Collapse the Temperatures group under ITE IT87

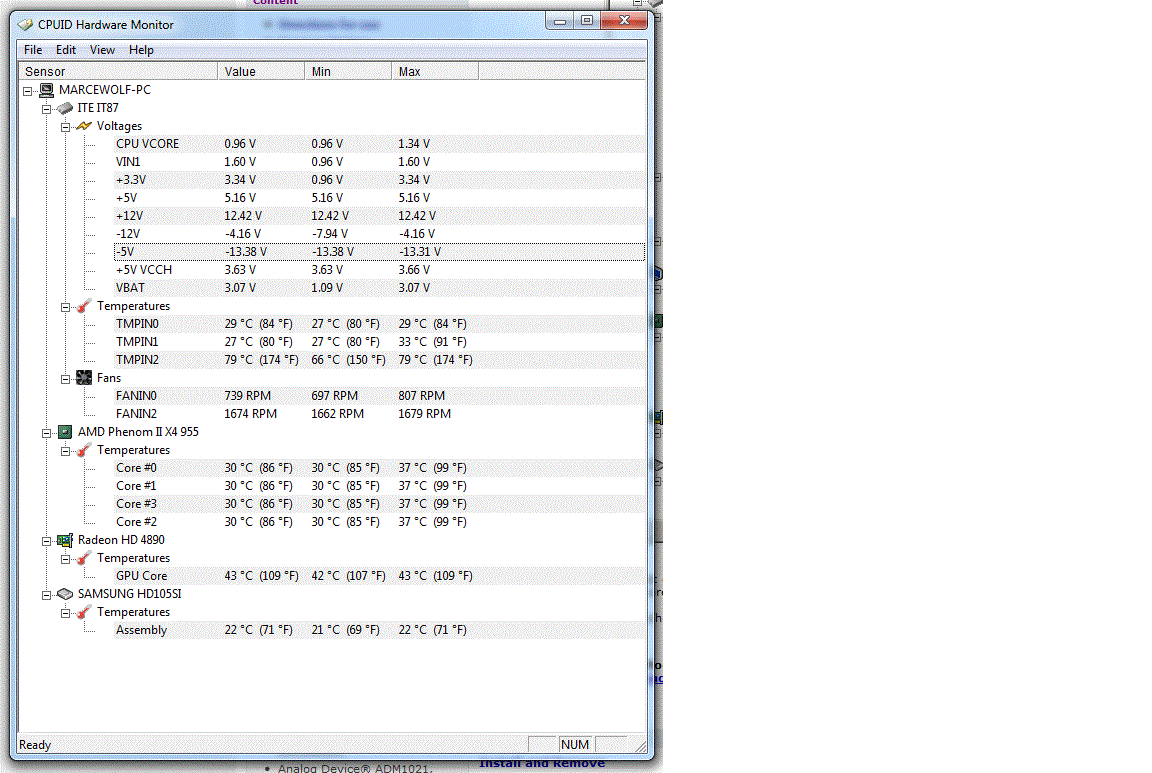tap(65, 307)
